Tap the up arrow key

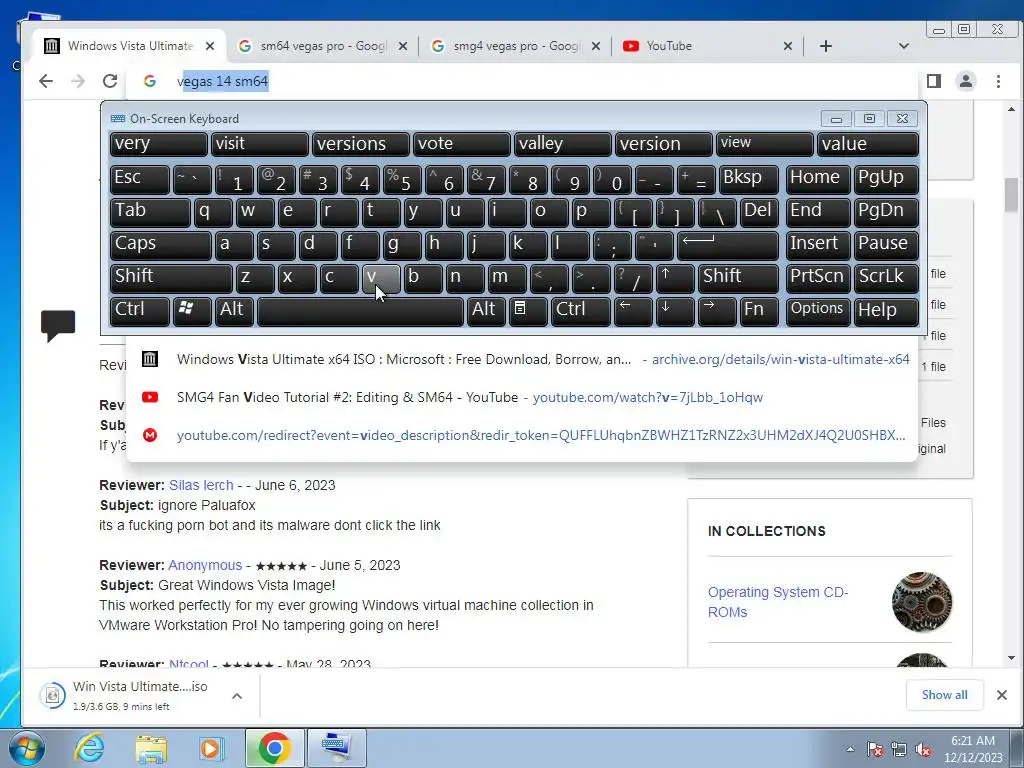click(x=675, y=278)
